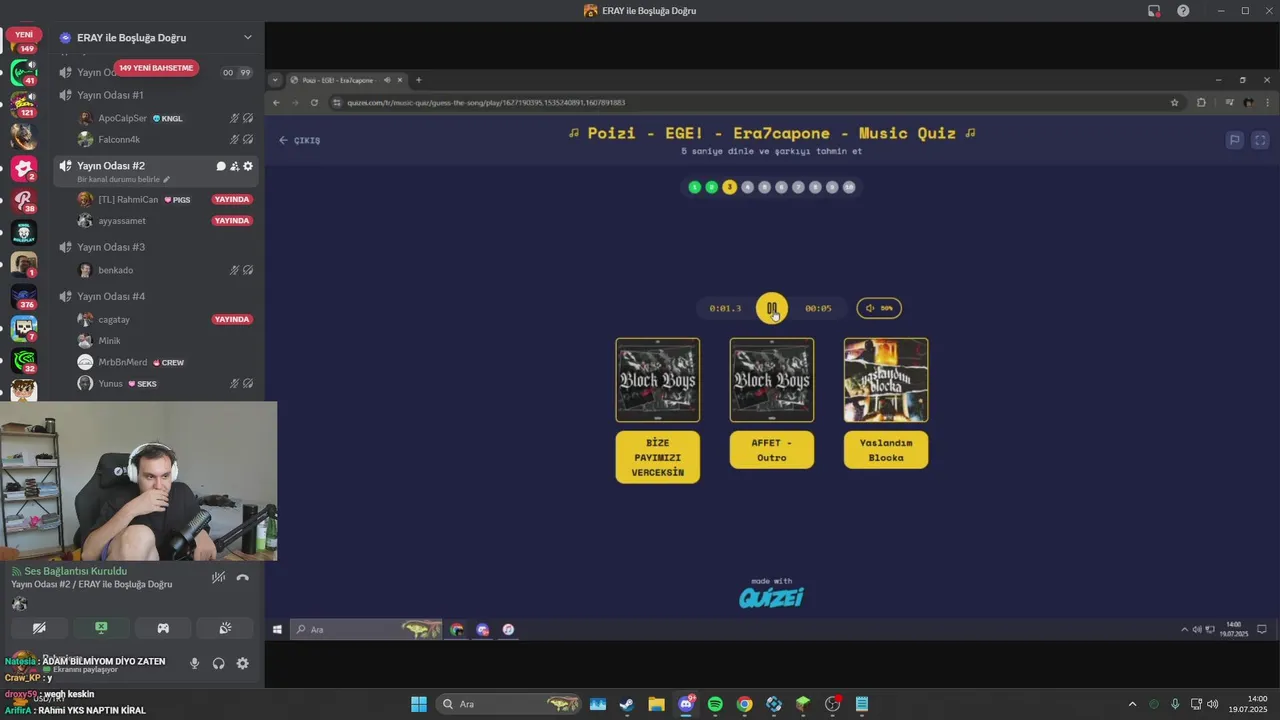1280x720 pixels.
Task: Open Discord user settings gear
Action: pos(242,663)
